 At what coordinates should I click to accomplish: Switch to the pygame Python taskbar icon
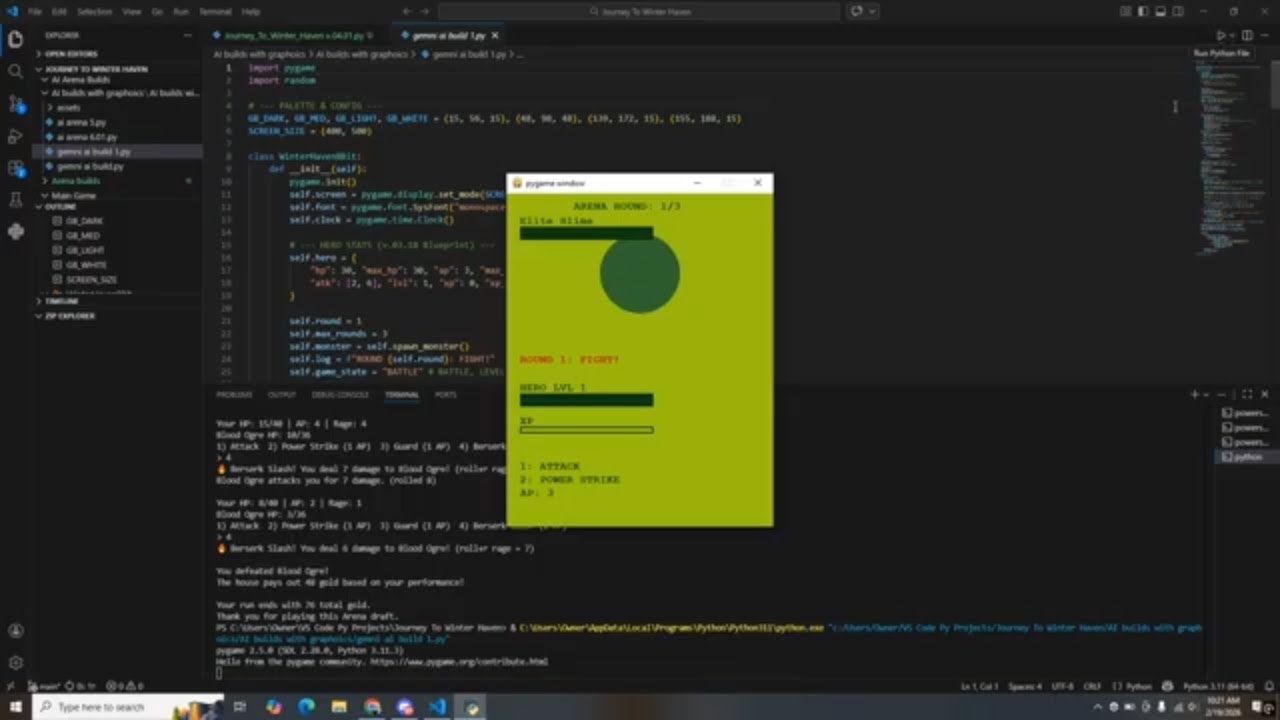(x=471, y=707)
